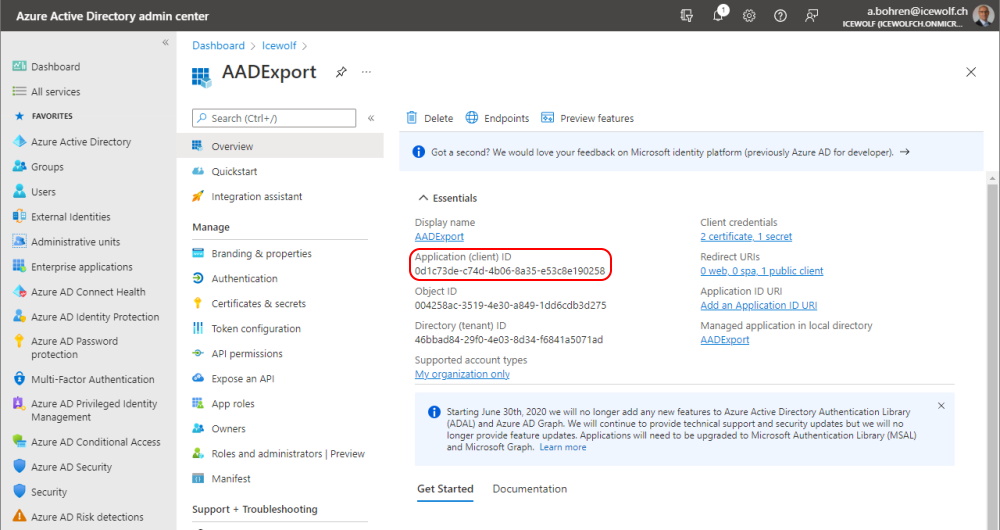Click the Azure AD Risk detections warning icon
The height and width of the screenshot is (530, 1000).
click(19, 516)
